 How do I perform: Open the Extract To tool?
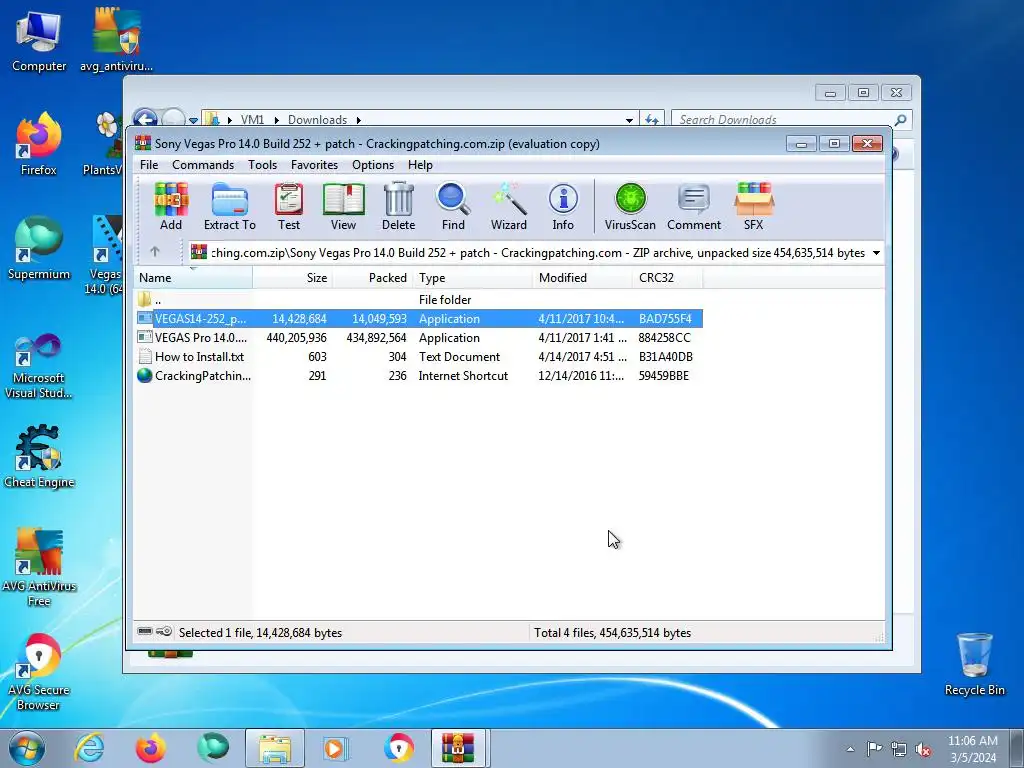[230, 206]
